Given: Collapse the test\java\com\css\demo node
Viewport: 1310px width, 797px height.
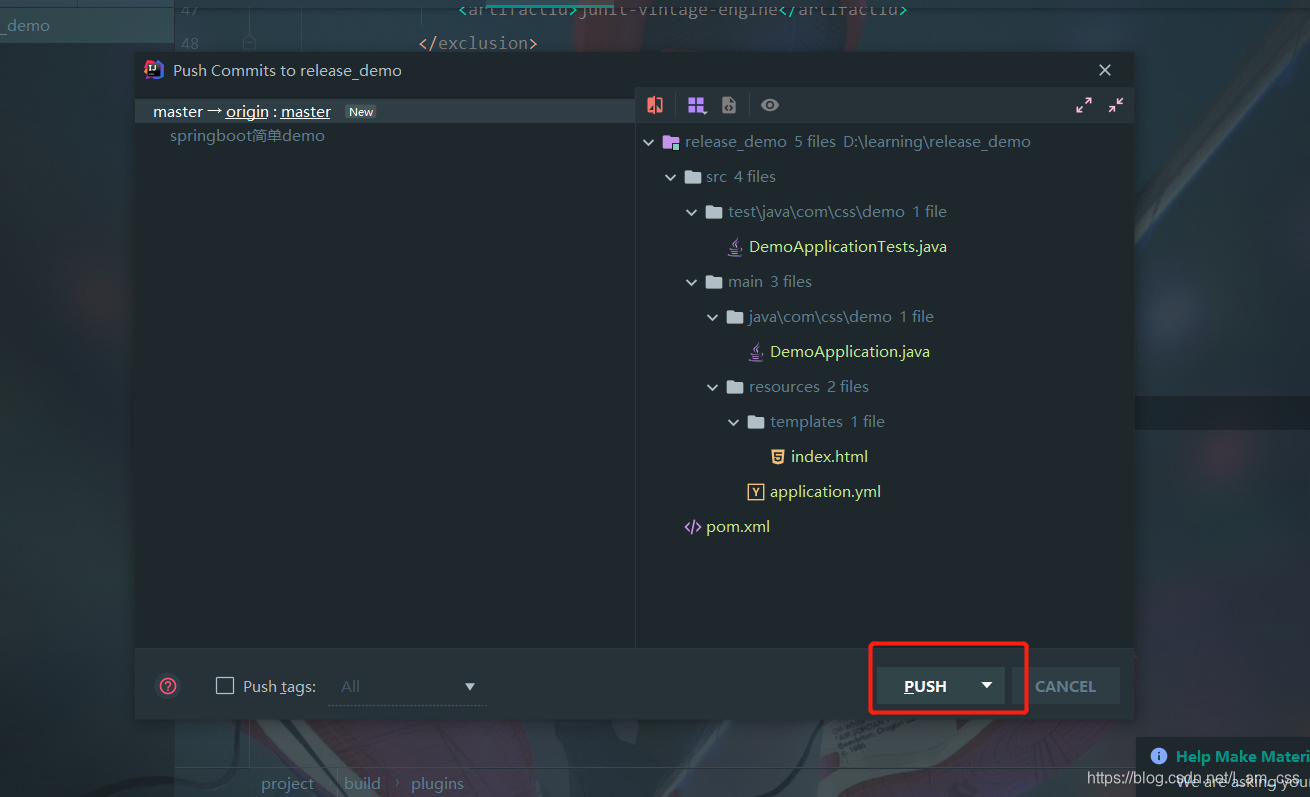Looking at the screenshot, I should click(691, 212).
